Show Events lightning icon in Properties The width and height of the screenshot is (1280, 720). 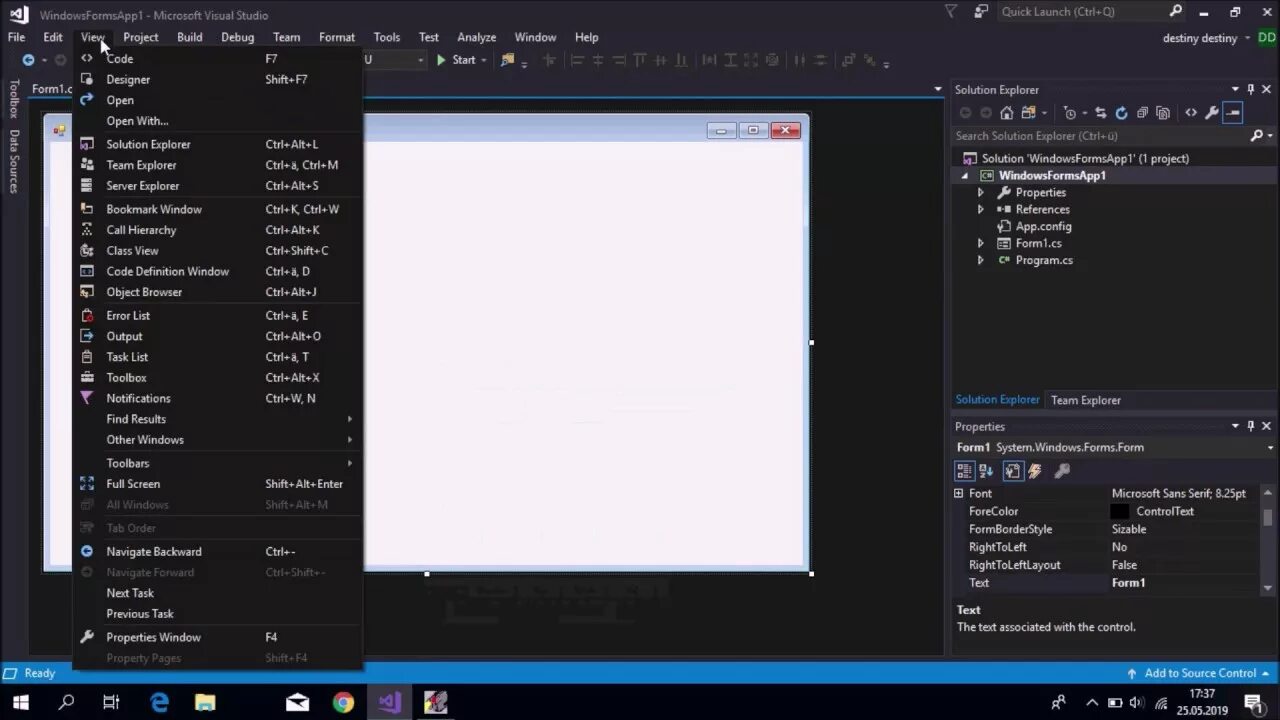coord(1035,471)
